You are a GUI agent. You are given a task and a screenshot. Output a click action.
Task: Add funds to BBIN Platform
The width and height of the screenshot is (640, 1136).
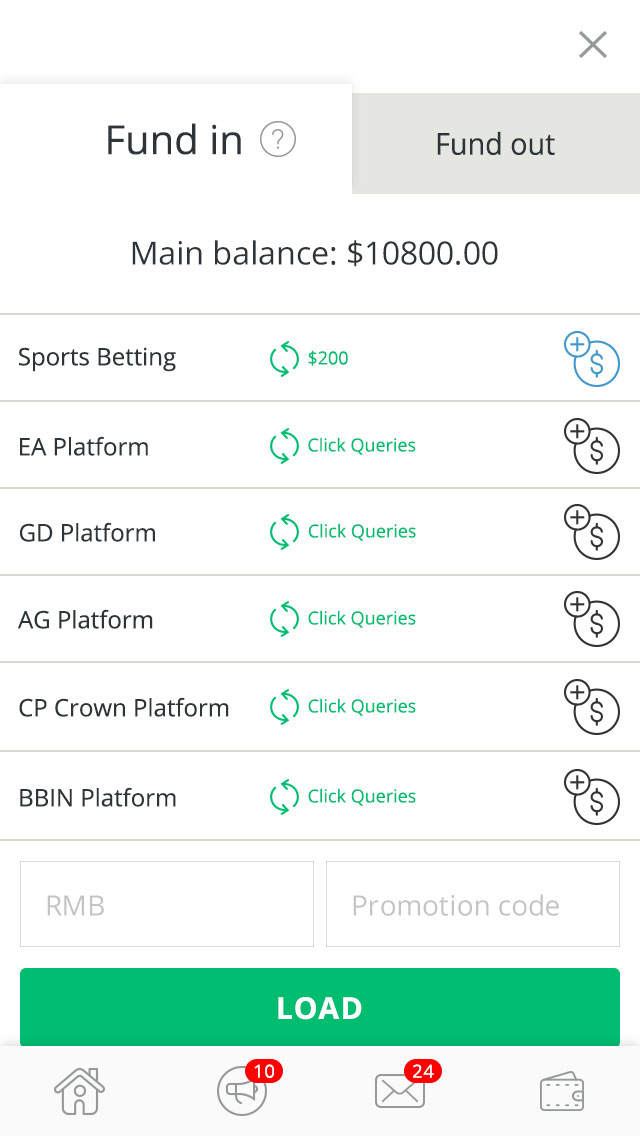pyautogui.click(x=592, y=797)
